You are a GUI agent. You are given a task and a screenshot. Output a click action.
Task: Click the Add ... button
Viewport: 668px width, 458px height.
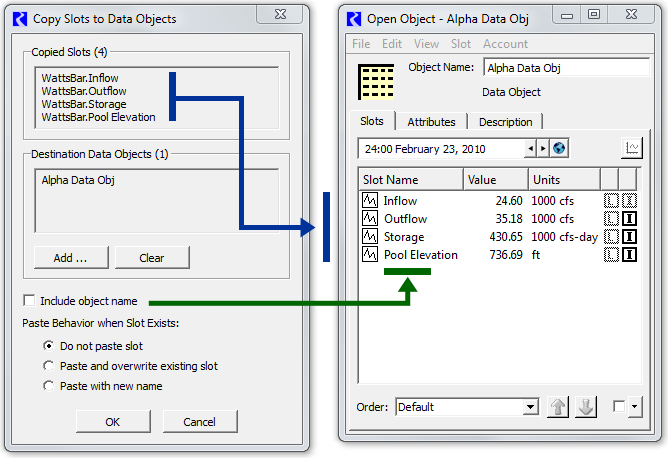coord(71,257)
